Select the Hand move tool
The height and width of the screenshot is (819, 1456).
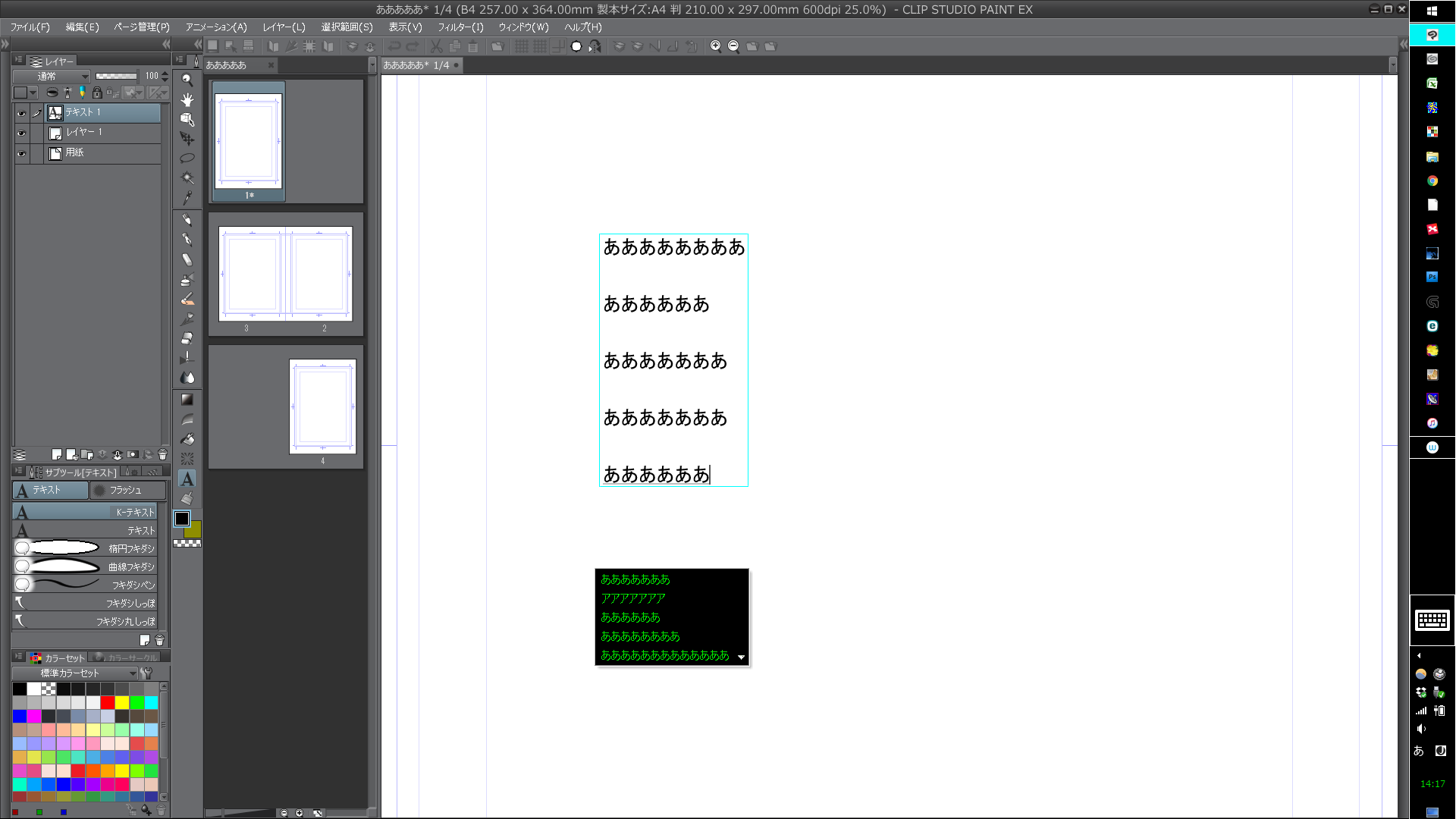(187, 99)
